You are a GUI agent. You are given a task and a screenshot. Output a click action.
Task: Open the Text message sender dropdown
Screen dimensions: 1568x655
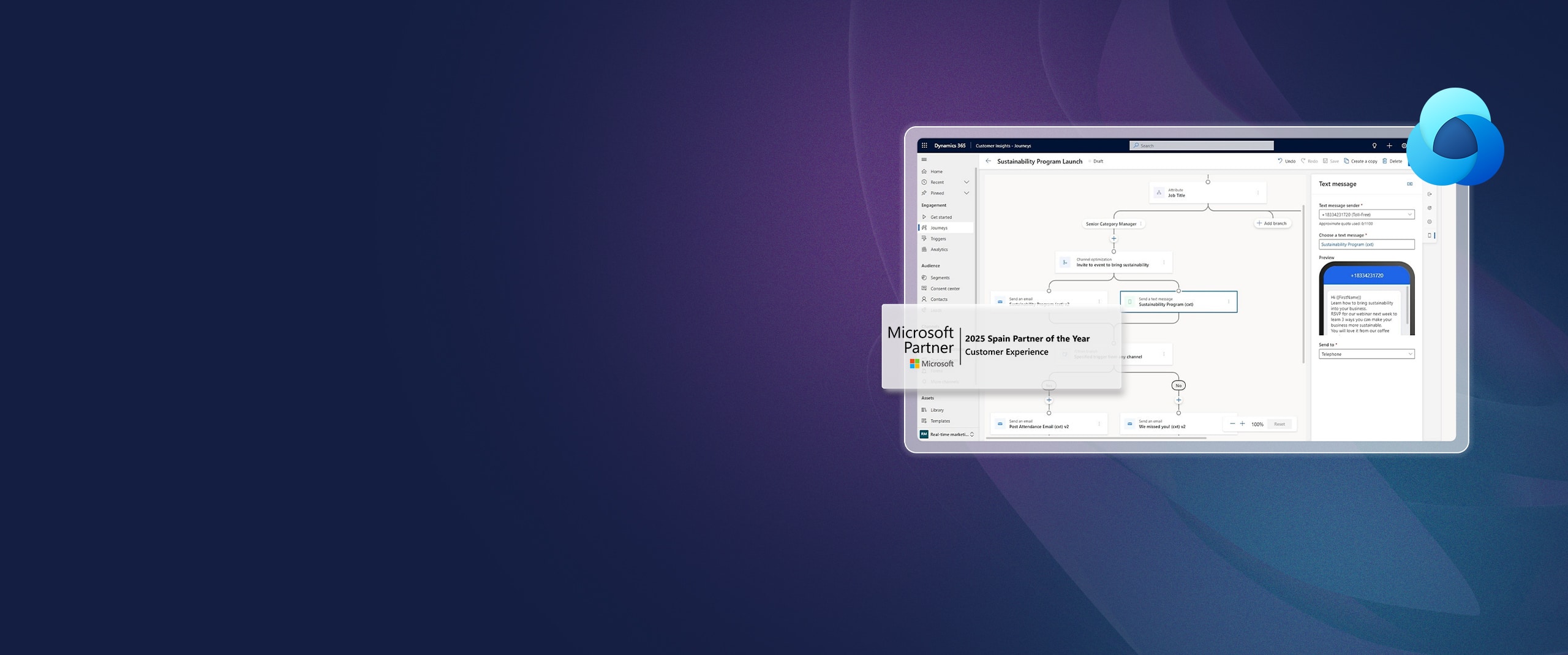pos(1366,214)
